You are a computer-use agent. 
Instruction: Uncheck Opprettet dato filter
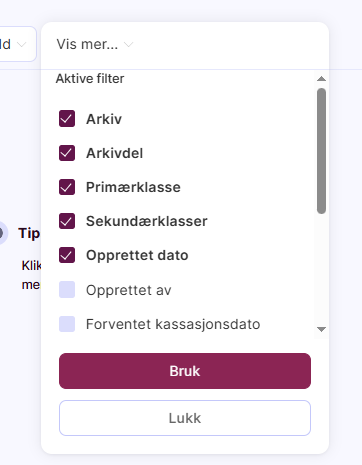[67, 255]
